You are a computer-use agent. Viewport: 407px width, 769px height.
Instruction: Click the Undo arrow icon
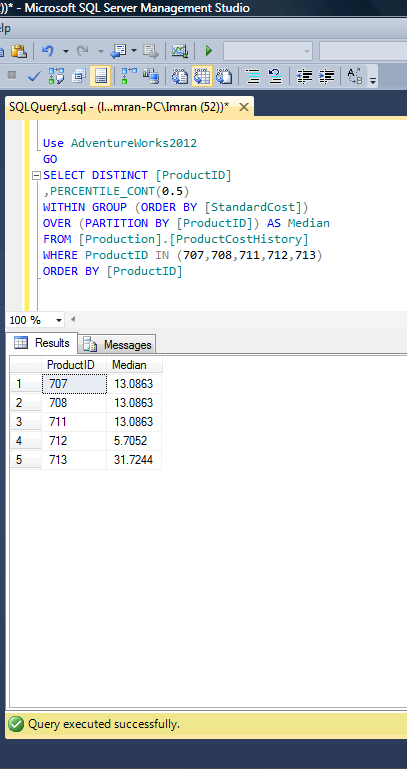click(48, 51)
